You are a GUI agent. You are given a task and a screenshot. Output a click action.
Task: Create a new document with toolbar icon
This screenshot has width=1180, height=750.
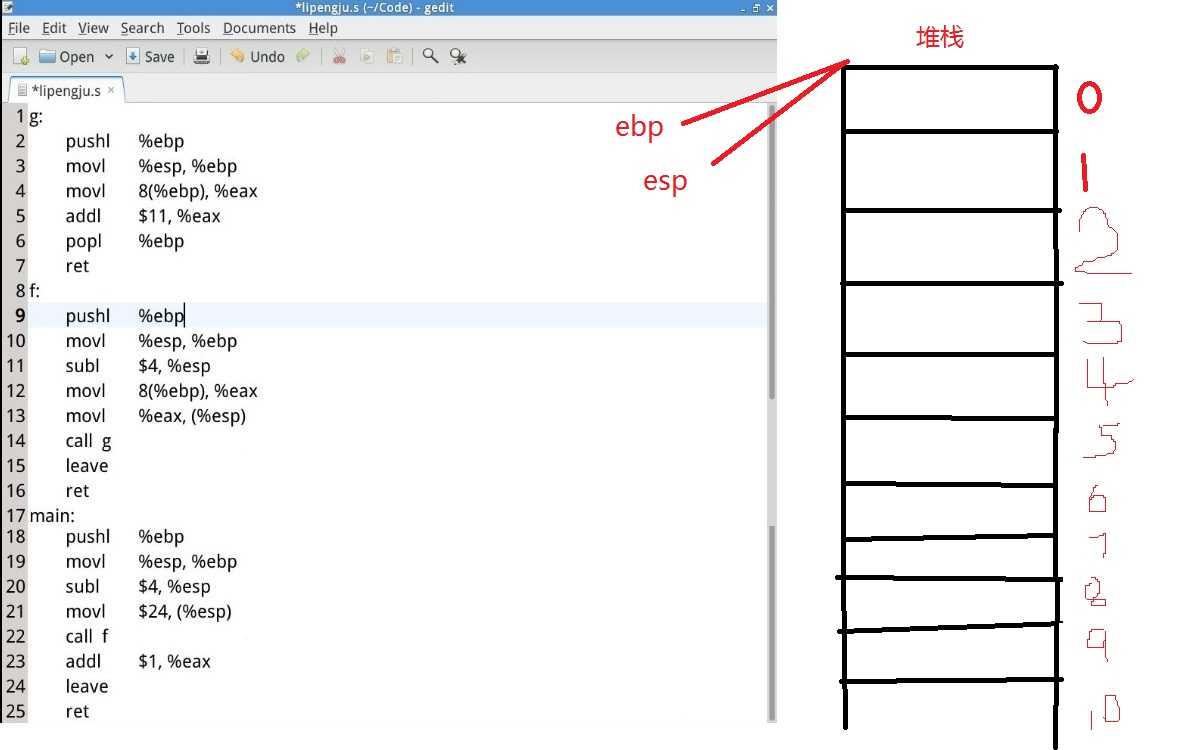click(x=21, y=56)
